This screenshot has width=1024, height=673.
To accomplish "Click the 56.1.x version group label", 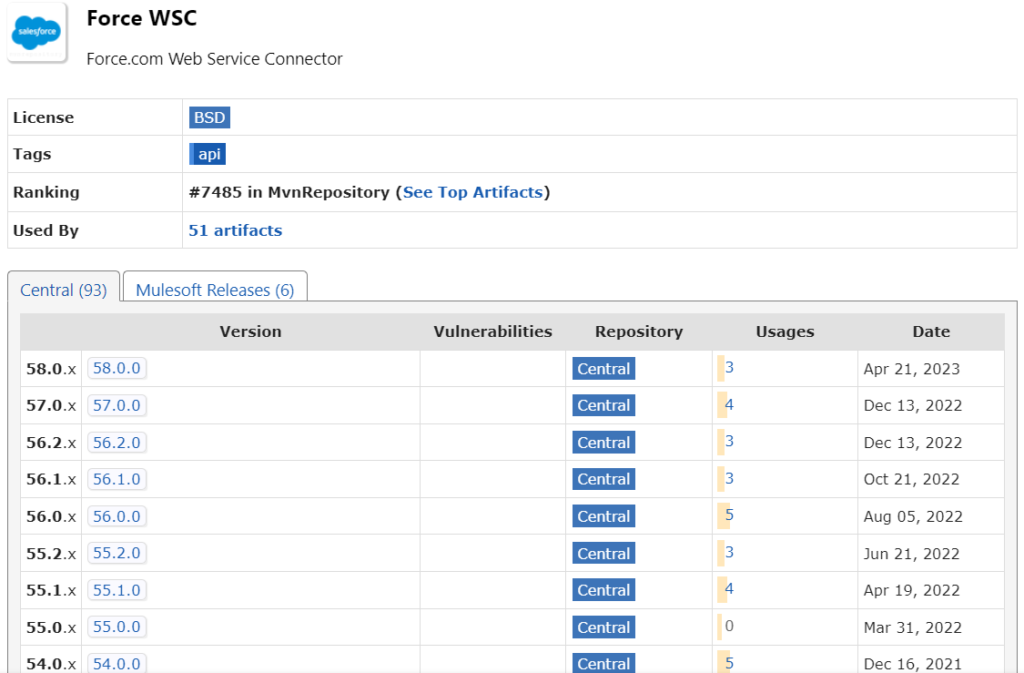I will [51, 479].
